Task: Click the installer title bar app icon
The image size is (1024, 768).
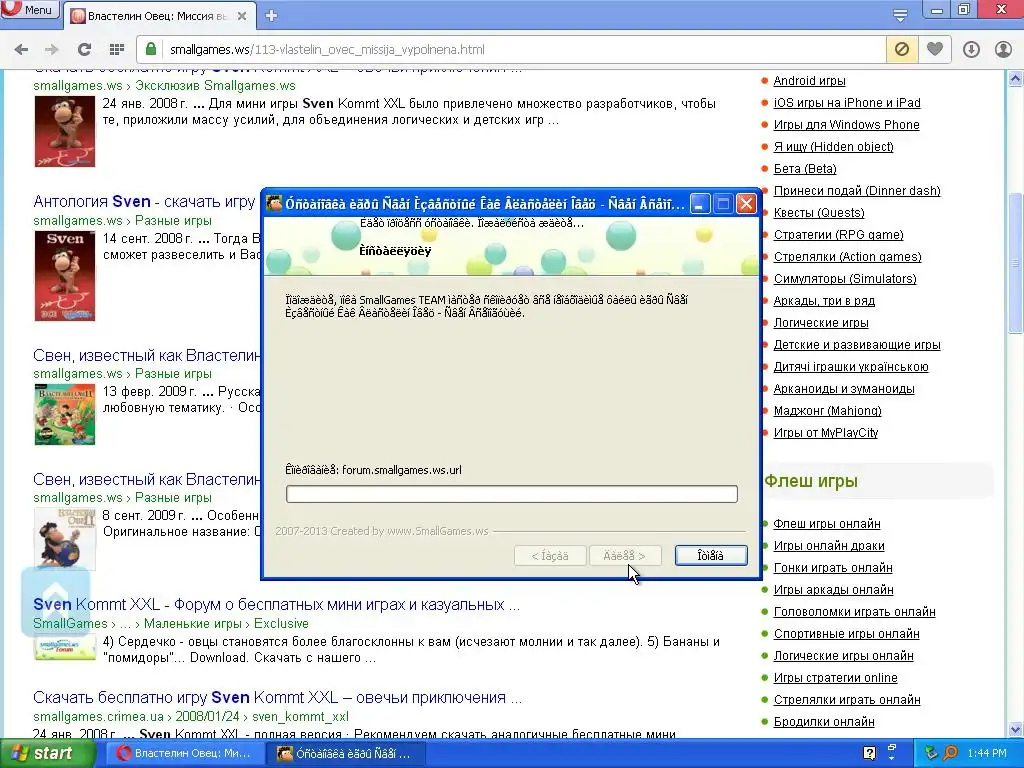Action: click(x=274, y=204)
